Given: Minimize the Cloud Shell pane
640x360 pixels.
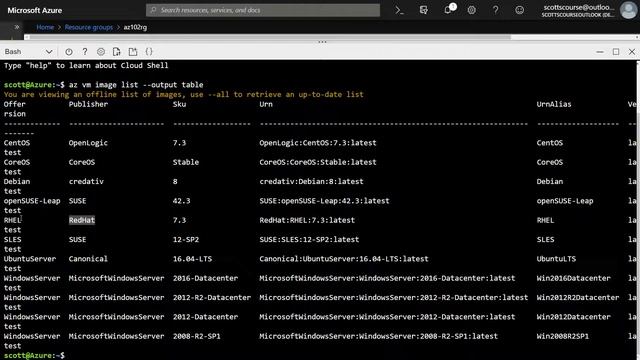Looking at the screenshot, I should [x=600, y=52].
